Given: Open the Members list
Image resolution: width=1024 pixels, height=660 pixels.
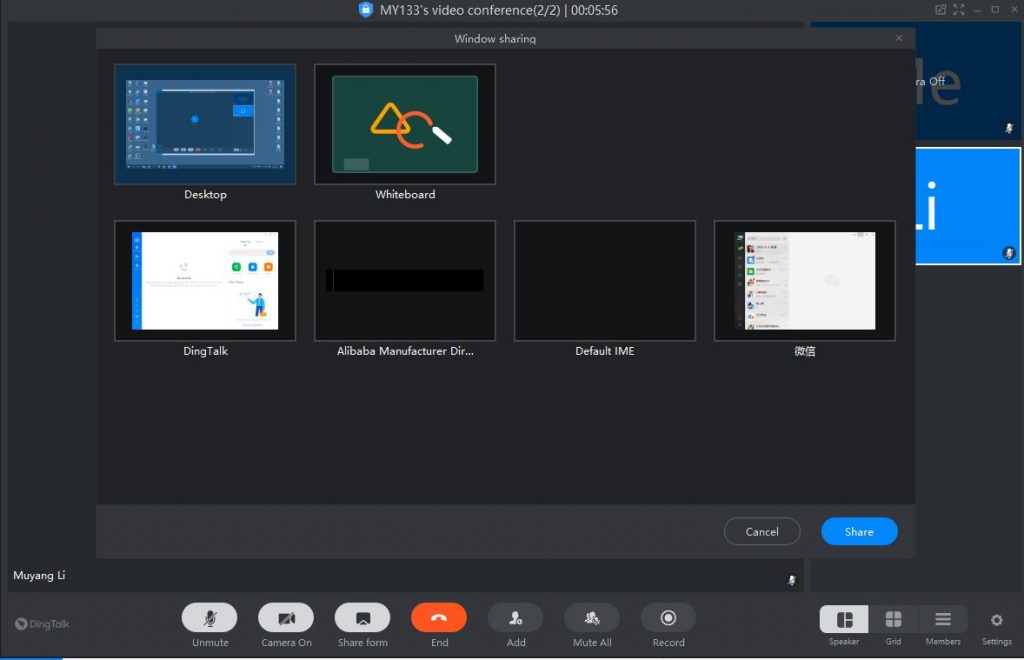Looking at the screenshot, I should click(943, 620).
